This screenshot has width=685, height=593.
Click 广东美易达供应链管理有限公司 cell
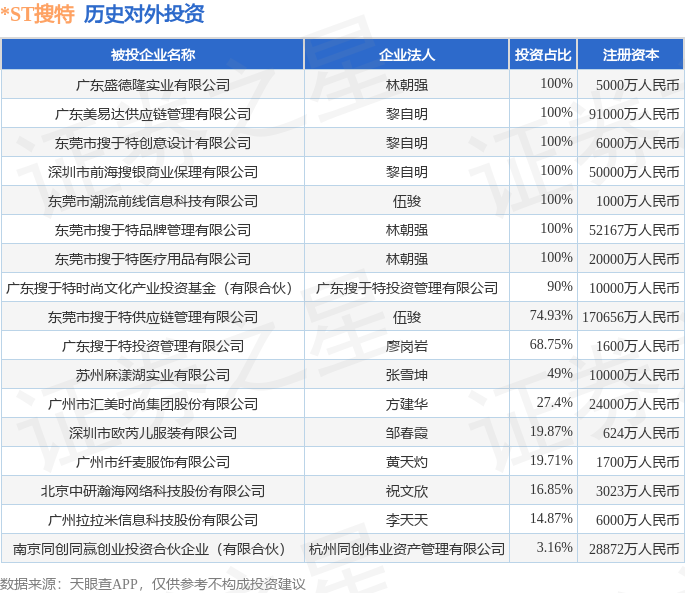point(152,114)
